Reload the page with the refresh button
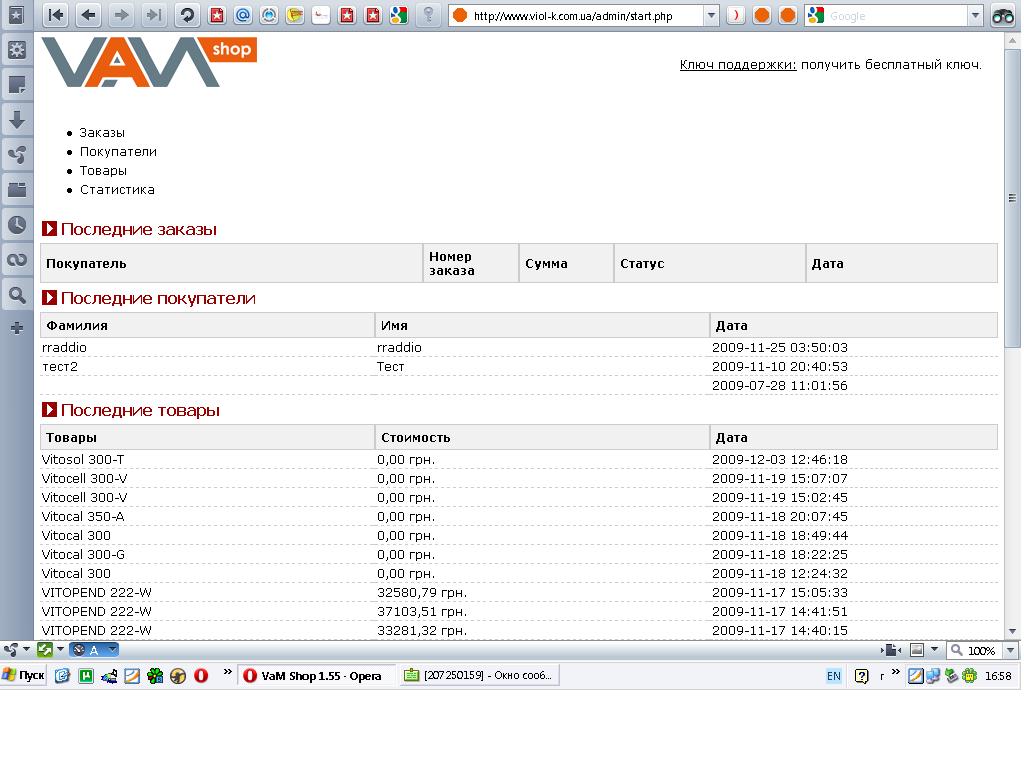 pos(186,15)
